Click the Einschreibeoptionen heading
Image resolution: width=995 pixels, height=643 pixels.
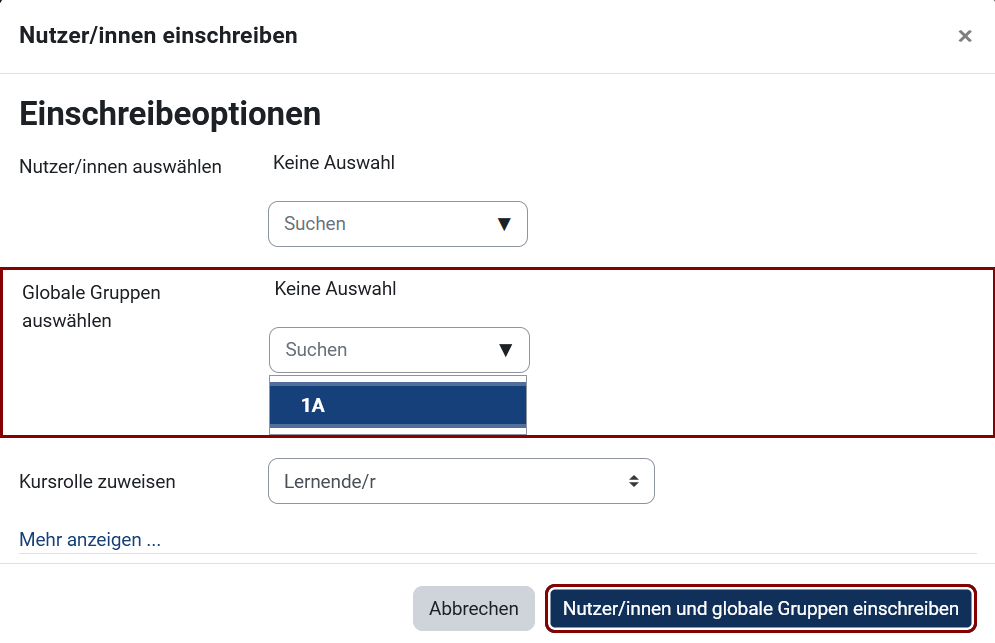click(169, 113)
